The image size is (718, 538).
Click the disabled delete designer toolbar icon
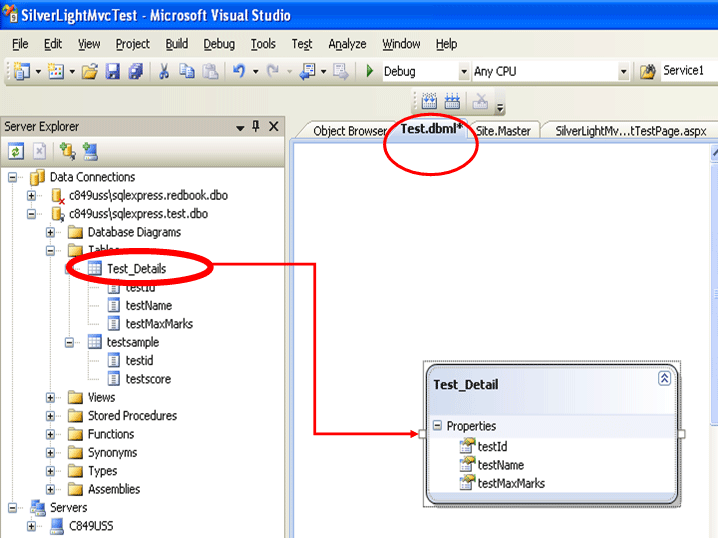click(480, 101)
